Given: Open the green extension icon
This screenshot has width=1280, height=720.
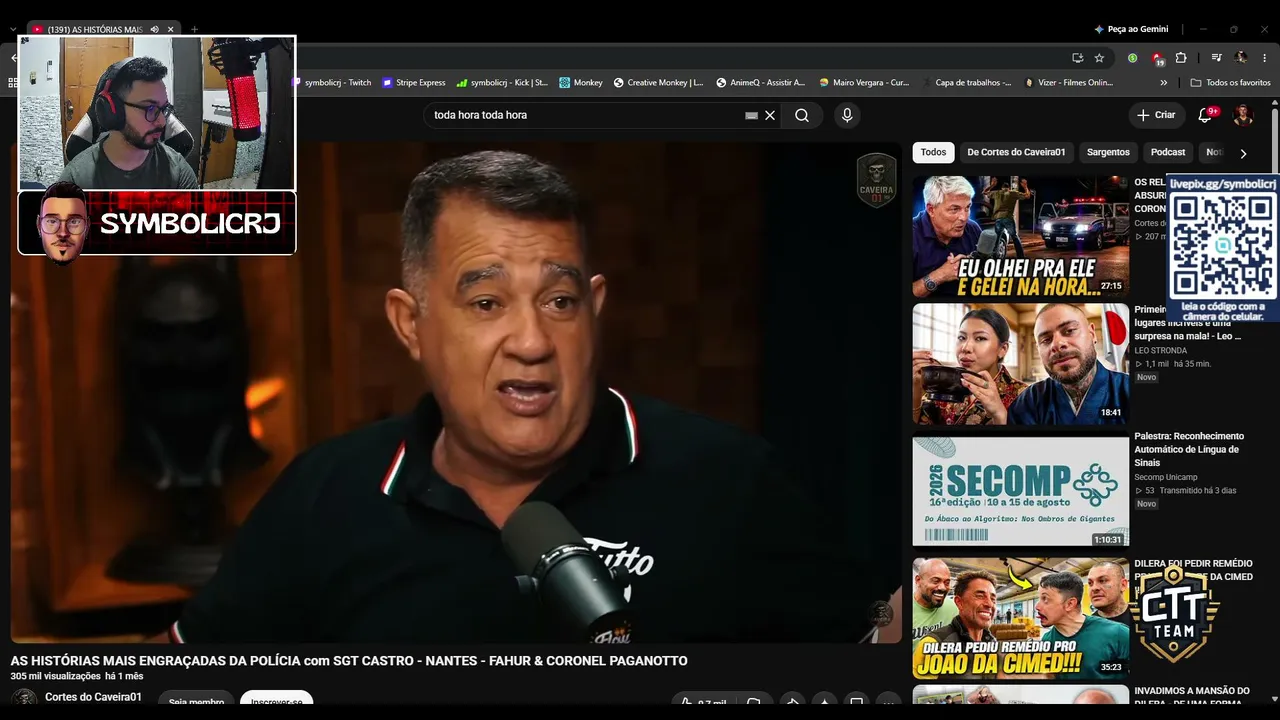Looking at the screenshot, I should [1132, 58].
